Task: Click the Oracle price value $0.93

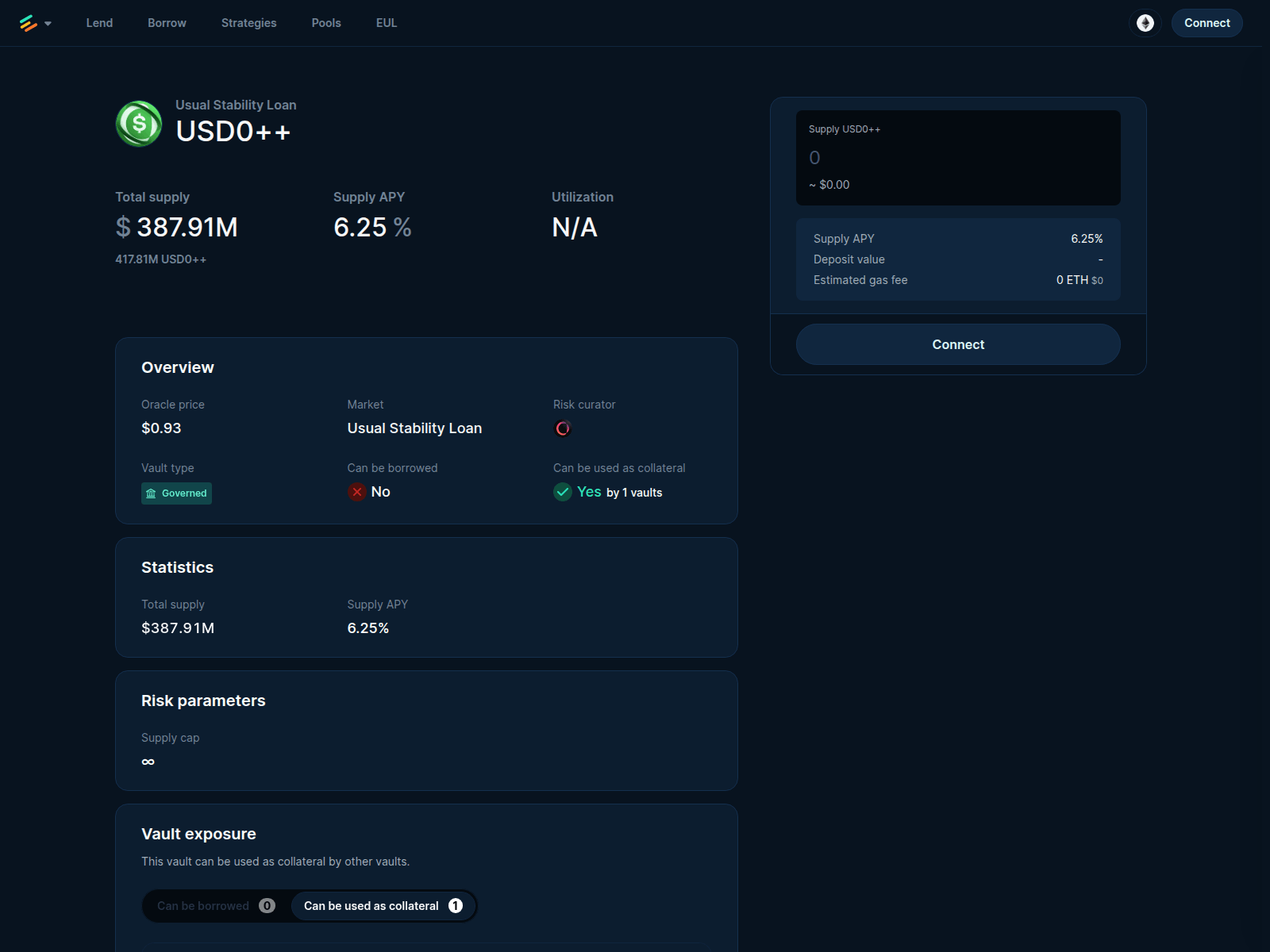Action: [x=161, y=428]
